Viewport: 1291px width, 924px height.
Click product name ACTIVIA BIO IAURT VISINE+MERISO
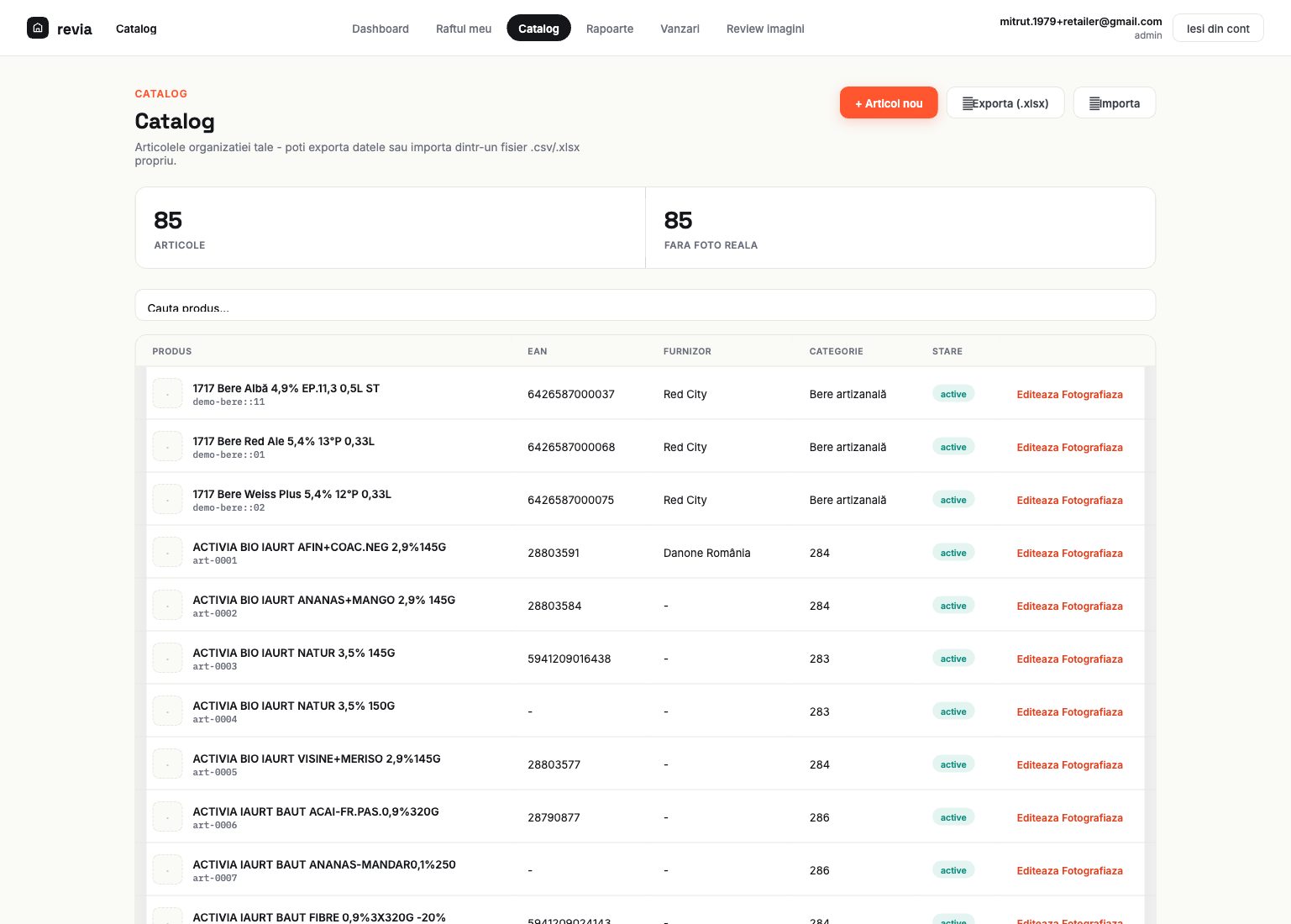[317, 759]
